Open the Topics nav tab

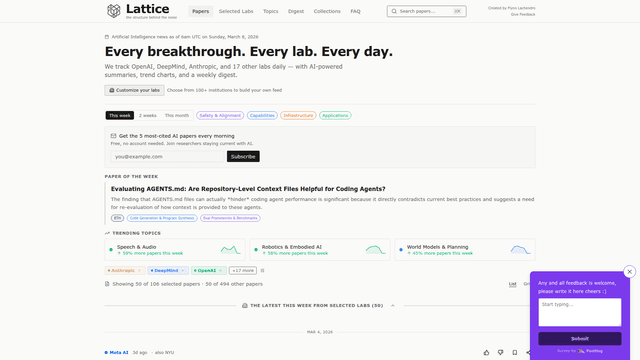271,11
